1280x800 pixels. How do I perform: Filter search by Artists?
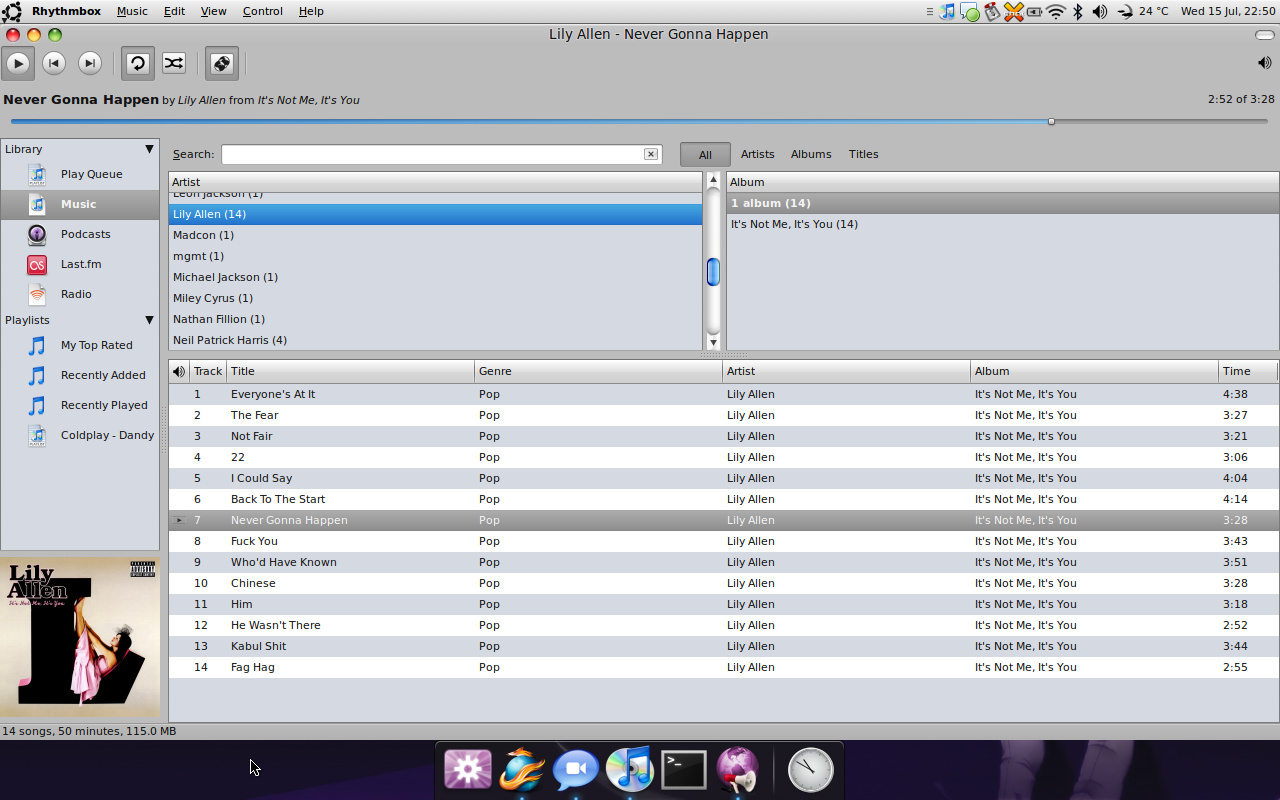757,154
